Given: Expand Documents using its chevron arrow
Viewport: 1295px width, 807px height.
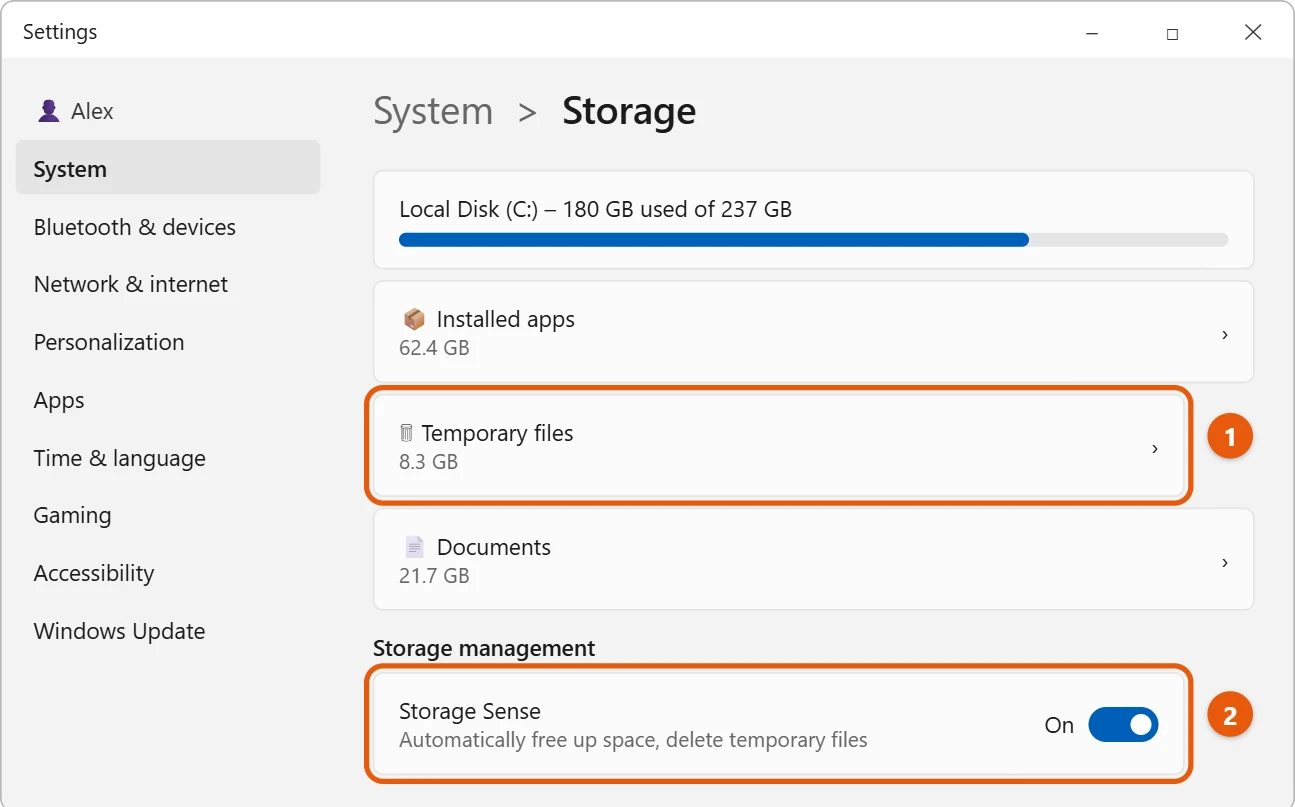Looking at the screenshot, I should [1225, 562].
